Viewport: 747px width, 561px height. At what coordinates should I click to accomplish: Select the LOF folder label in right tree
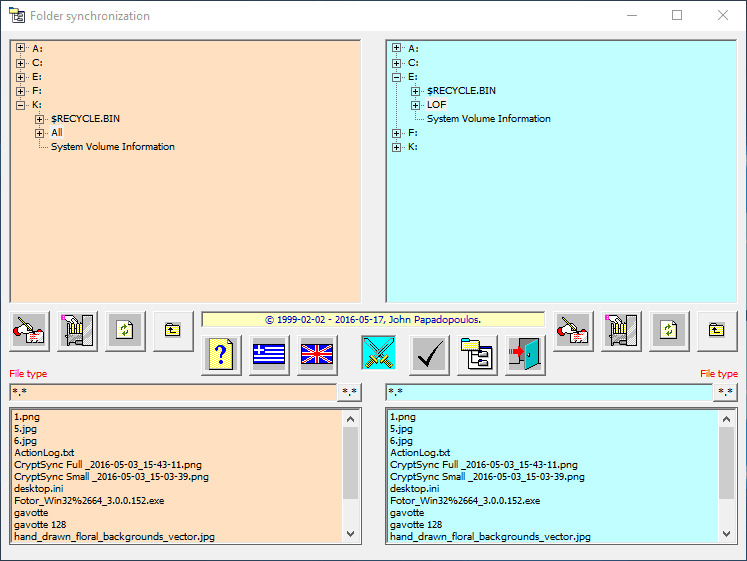pyautogui.click(x=436, y=104)
